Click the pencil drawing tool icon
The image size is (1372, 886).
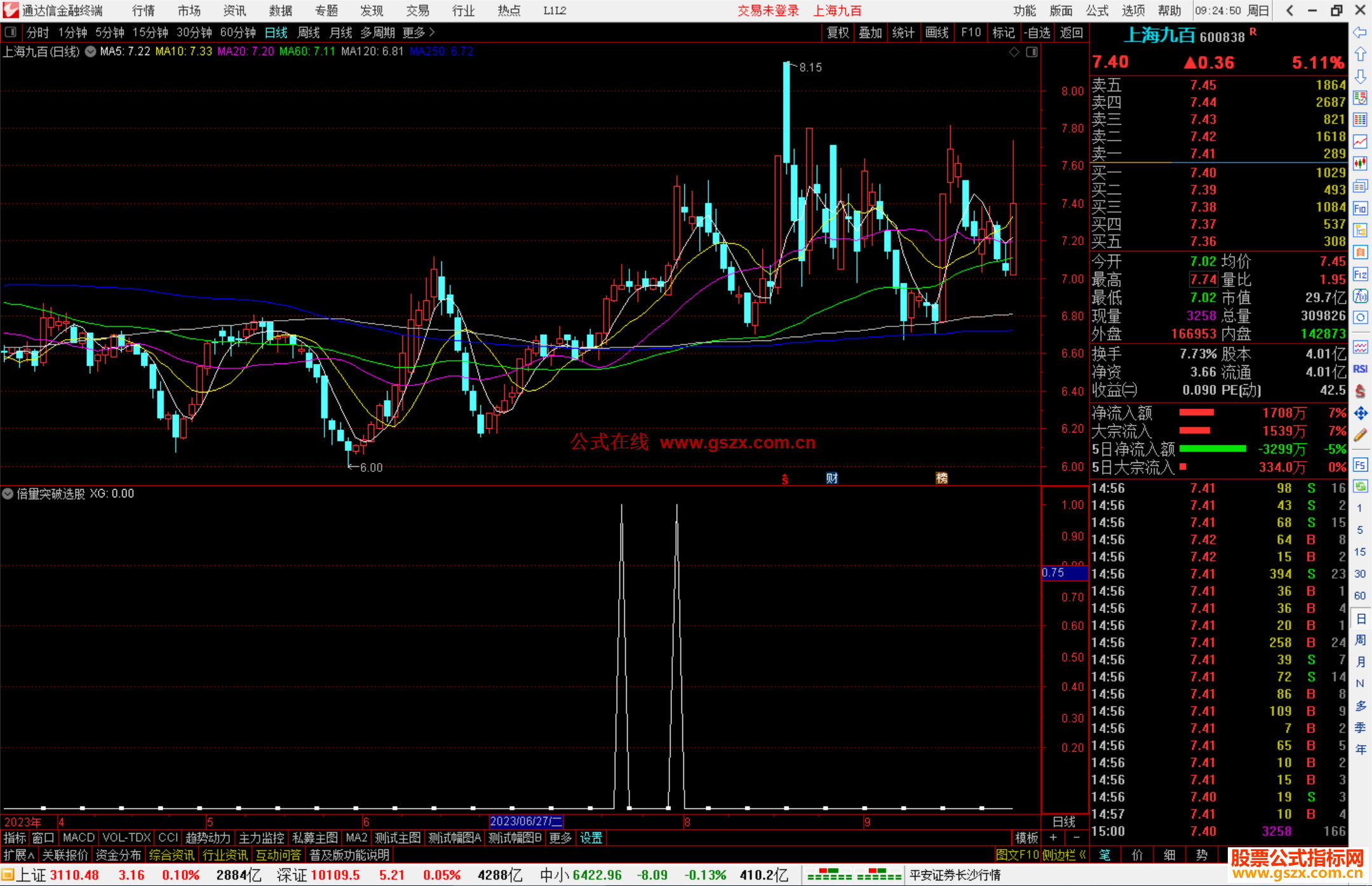click(x=1360, y=436)
